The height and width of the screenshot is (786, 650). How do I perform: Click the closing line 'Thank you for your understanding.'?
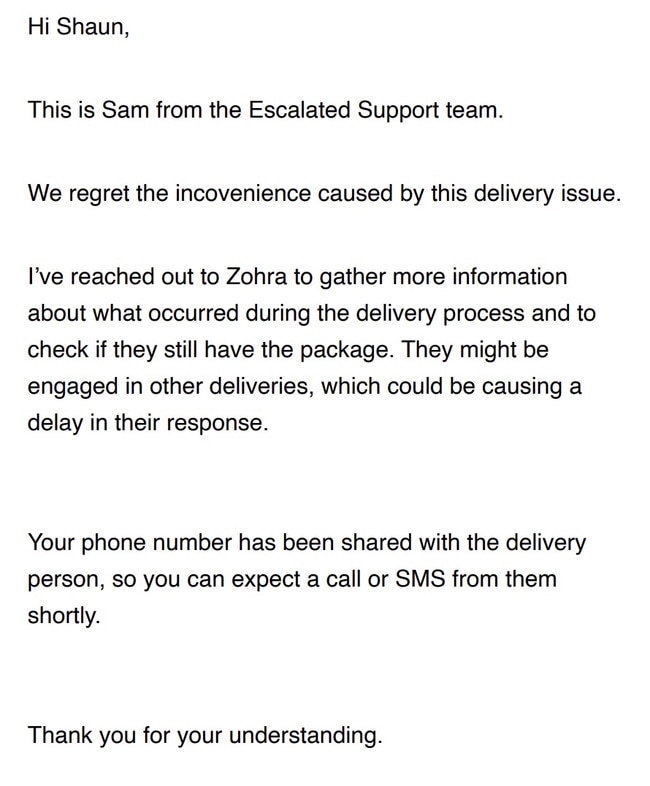[205, 735]
